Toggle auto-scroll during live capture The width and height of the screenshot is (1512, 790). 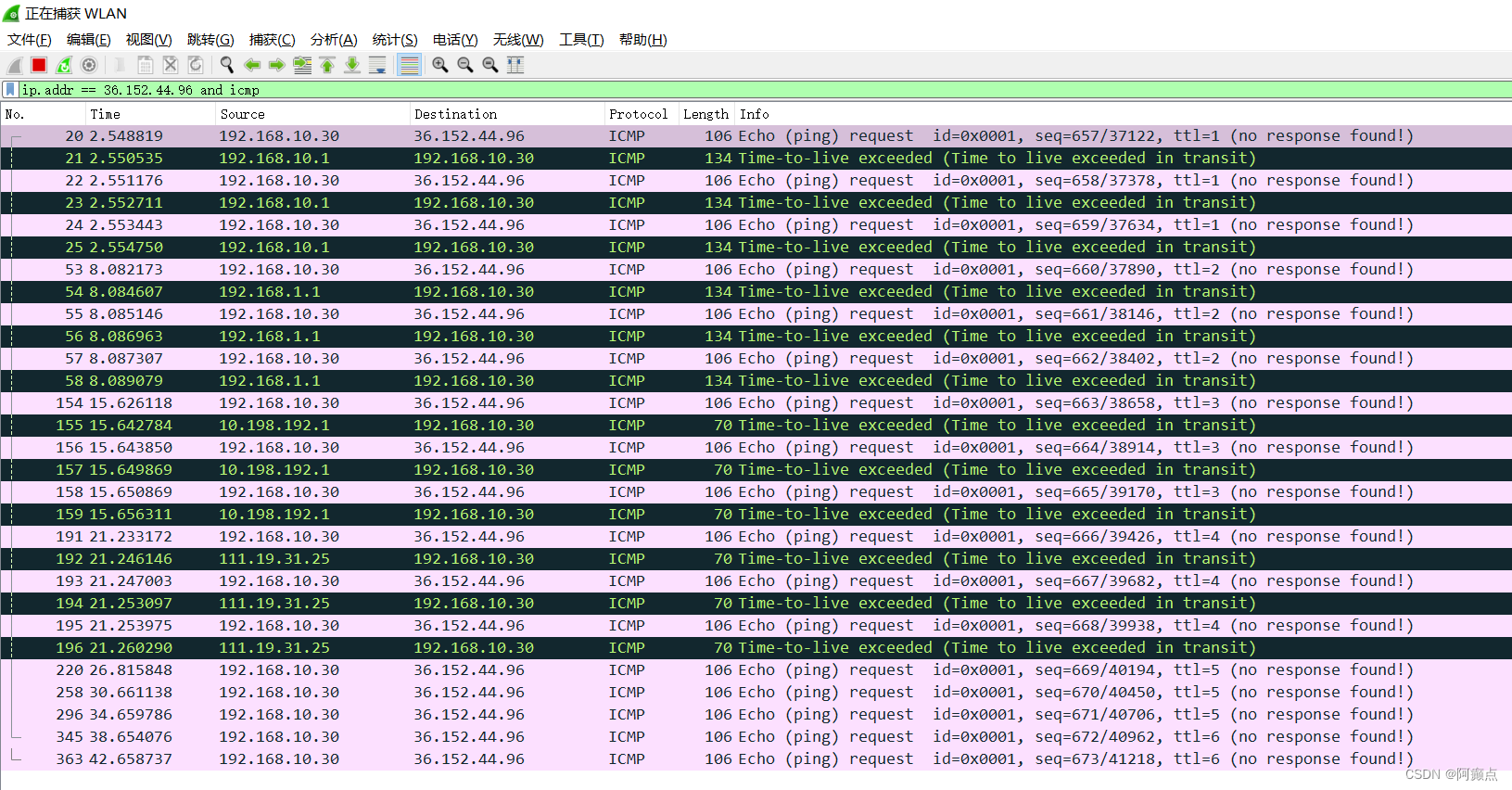point(377,65)
